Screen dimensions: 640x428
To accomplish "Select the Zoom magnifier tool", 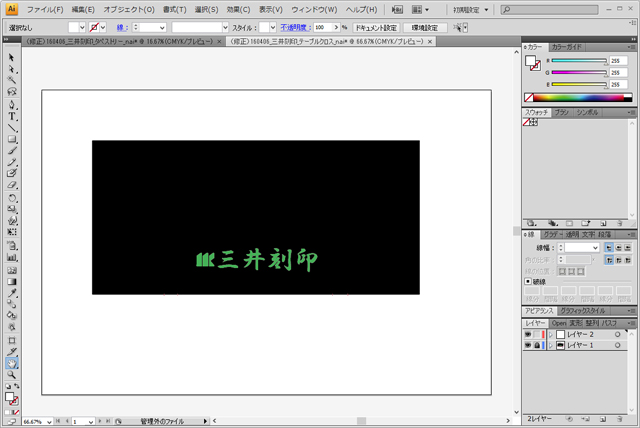I will point(11,375).
